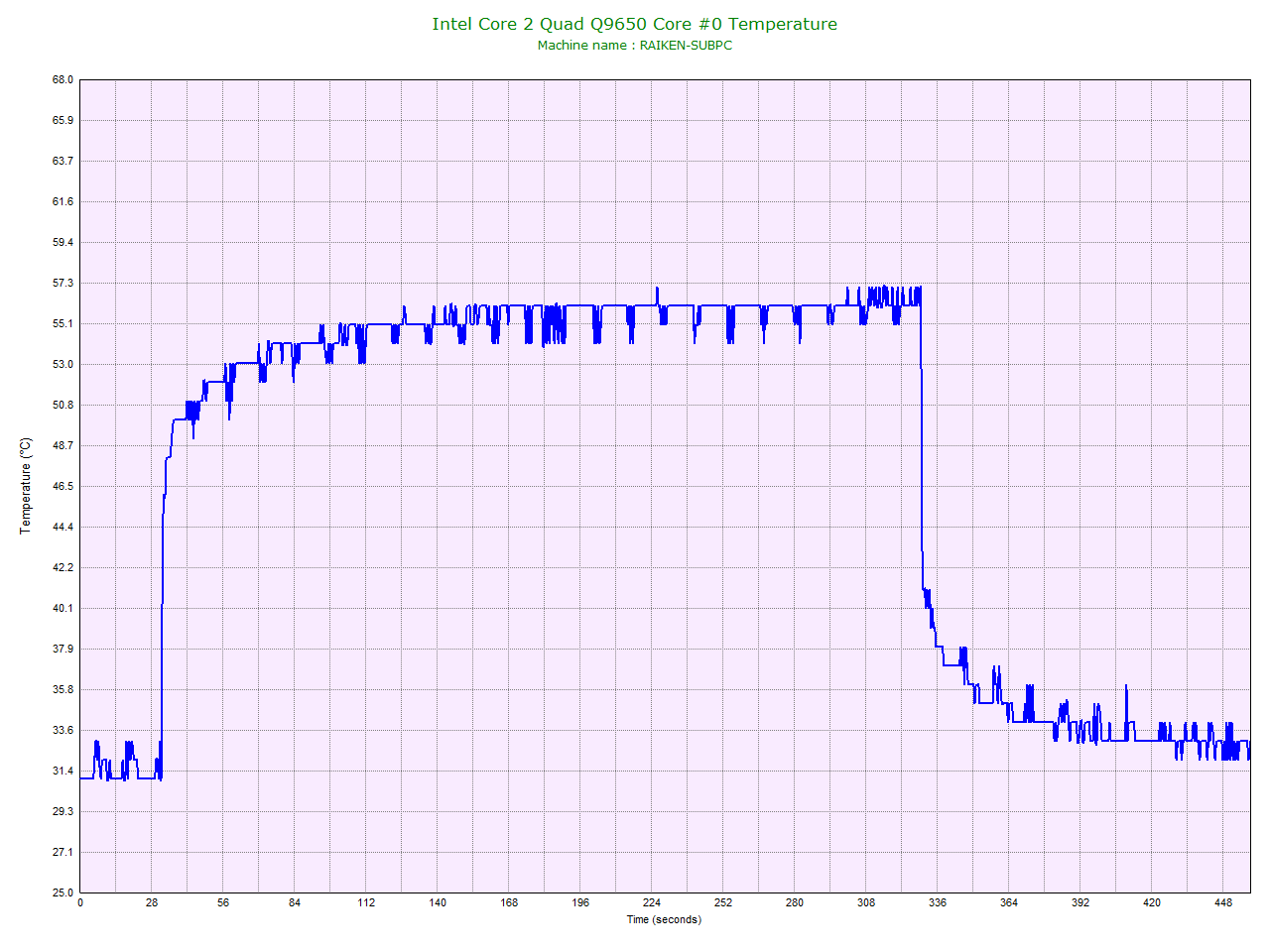Click the 33.6 y-axis value
Screen dimensions: 1270x952
click(63, 730)
